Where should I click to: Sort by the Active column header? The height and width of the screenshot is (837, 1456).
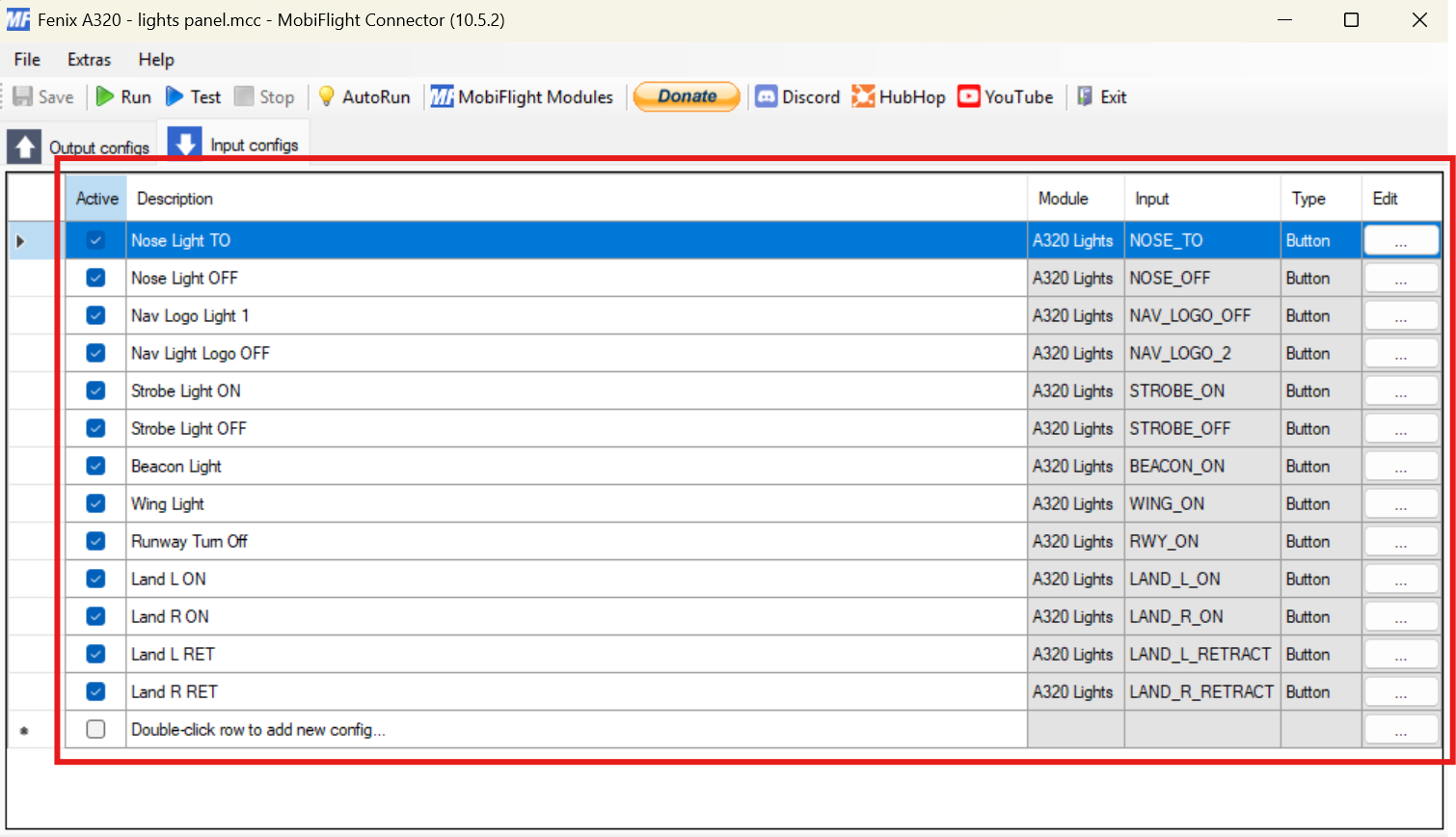coord(96,199)
